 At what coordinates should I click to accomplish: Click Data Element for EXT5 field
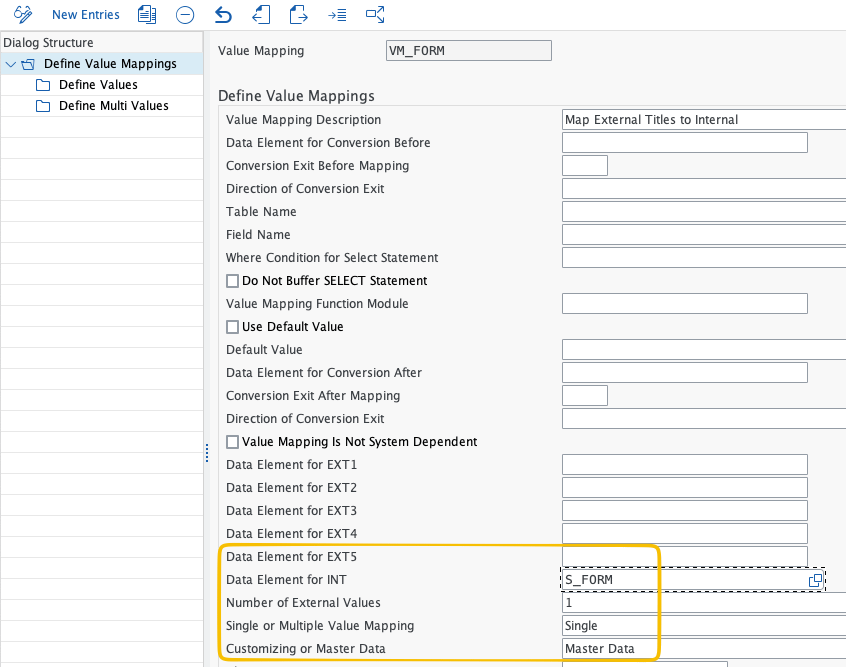coord(685,556)
